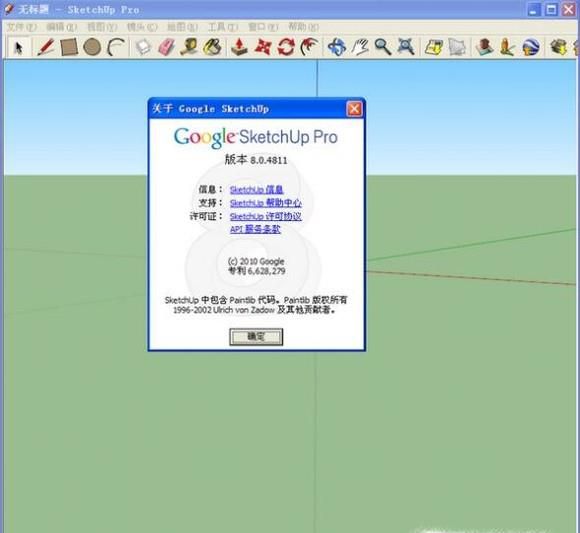Screen dimensions: 580x533
Task: Click the version text 版本 8.0.4811
Action: tap(256, 160)
